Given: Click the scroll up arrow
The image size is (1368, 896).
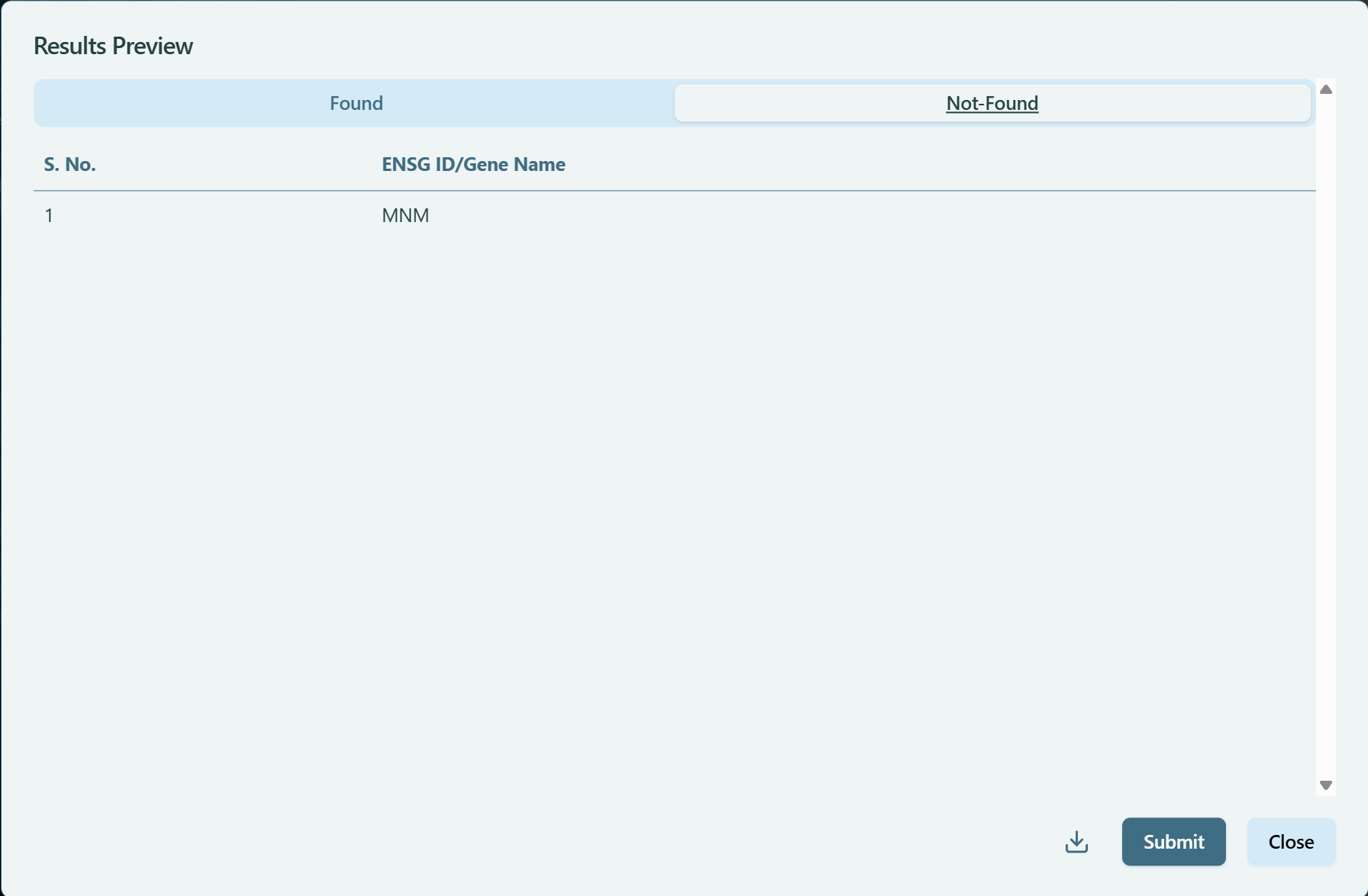Looking at the screenshot, I should [1326, 89].
